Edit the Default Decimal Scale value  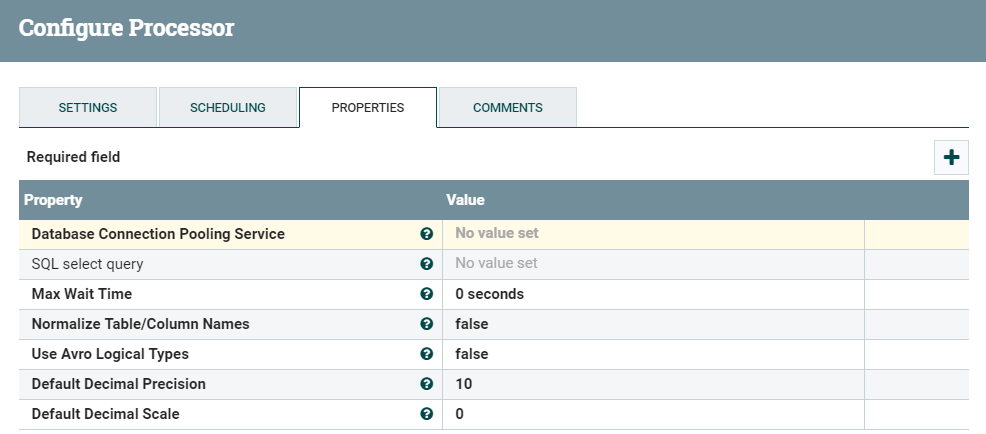tap(652, 414)
